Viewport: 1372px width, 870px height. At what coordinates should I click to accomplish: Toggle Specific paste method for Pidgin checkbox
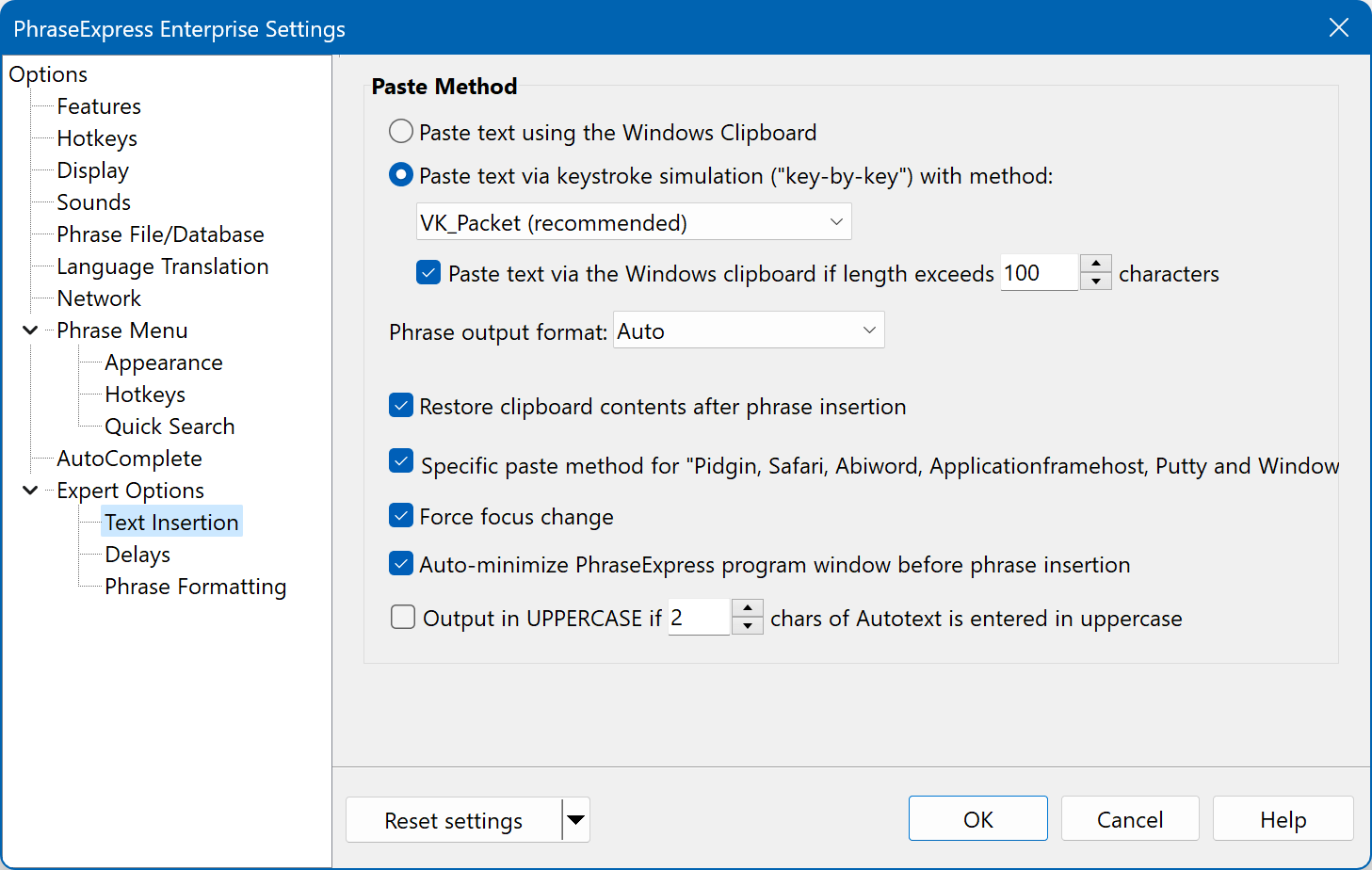tap(401, 460)
